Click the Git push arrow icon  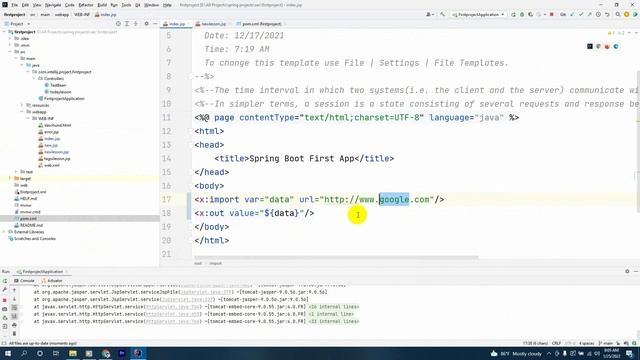click(589, 14)
